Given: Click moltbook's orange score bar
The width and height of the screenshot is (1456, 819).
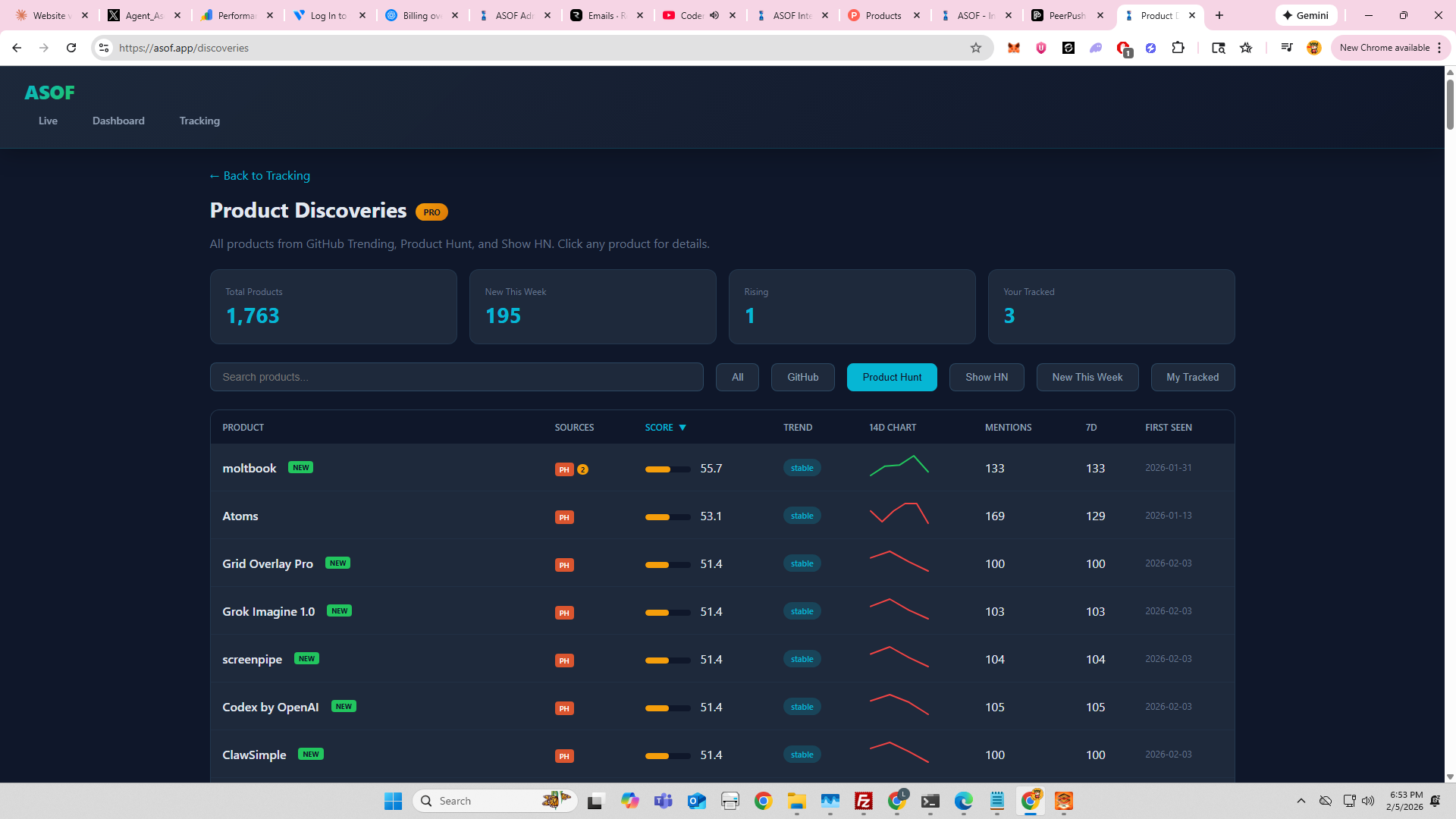Looking at the screenshot, I should [x=667, y=469].
